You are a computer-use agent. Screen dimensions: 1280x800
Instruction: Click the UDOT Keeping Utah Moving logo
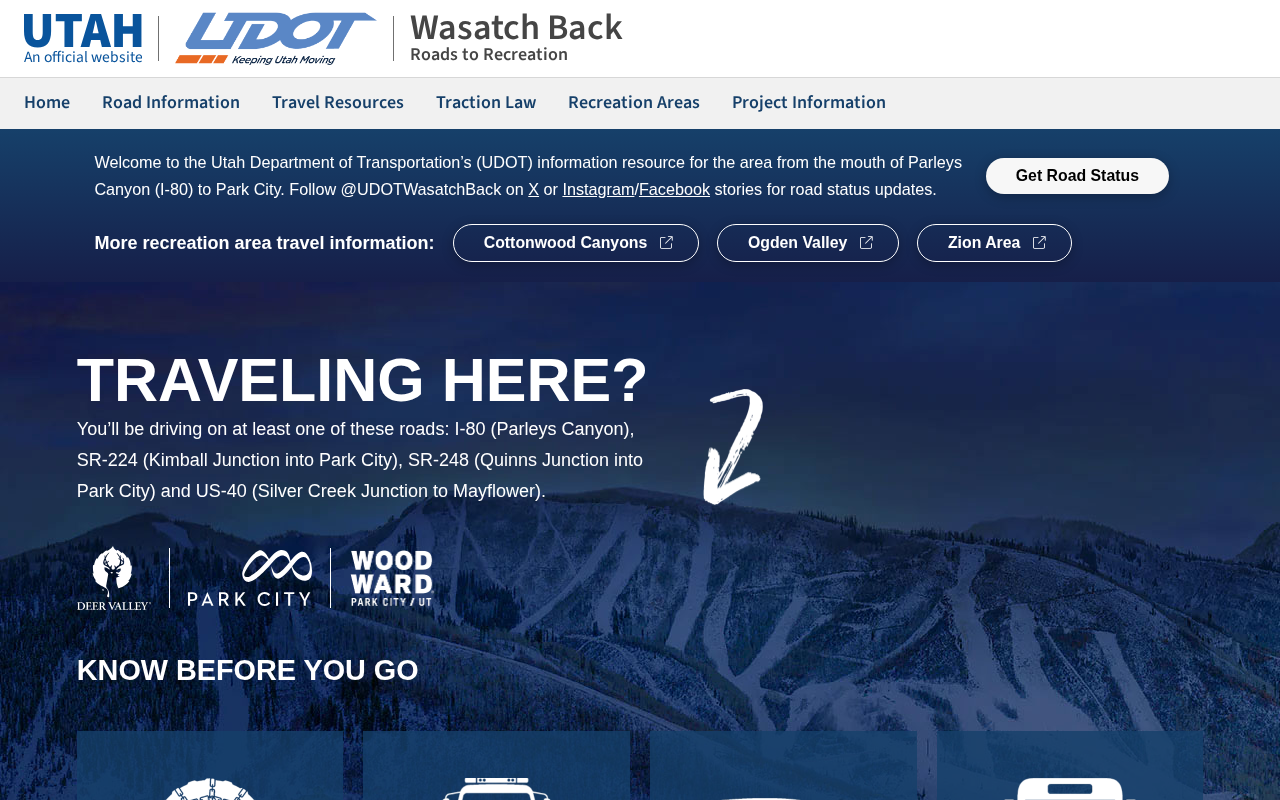click(276, 39)
